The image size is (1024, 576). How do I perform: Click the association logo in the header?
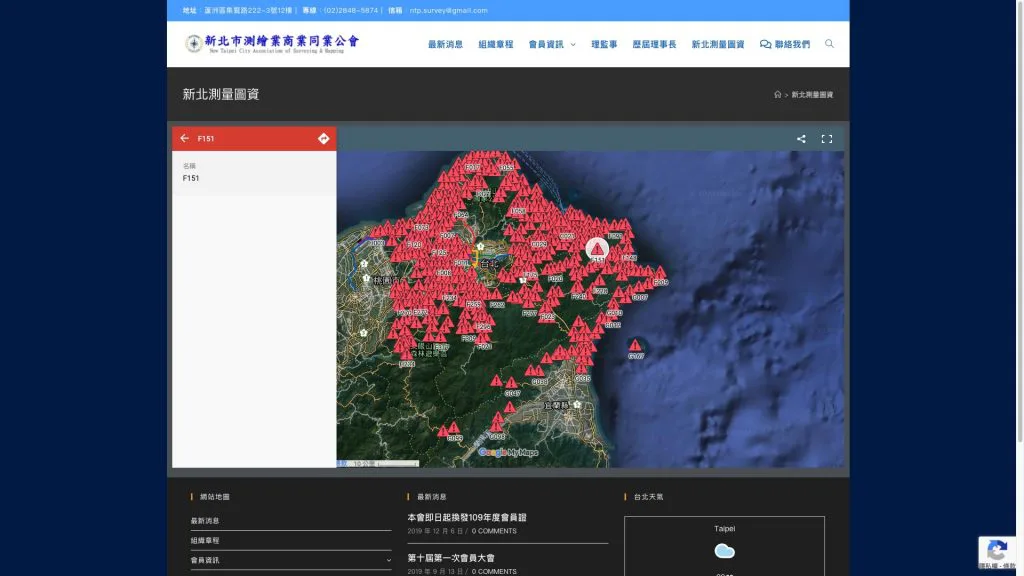(271, 43)
